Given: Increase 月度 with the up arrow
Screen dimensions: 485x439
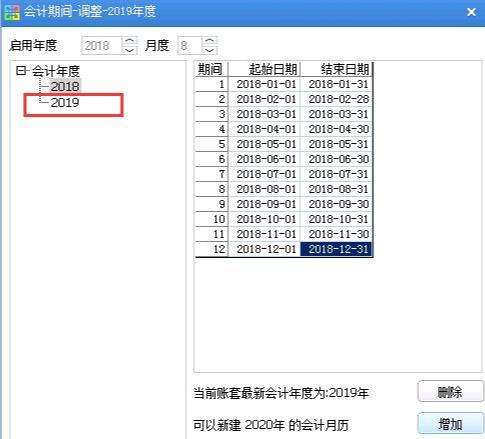Looking at the screenshot, I should coord(210,41).
